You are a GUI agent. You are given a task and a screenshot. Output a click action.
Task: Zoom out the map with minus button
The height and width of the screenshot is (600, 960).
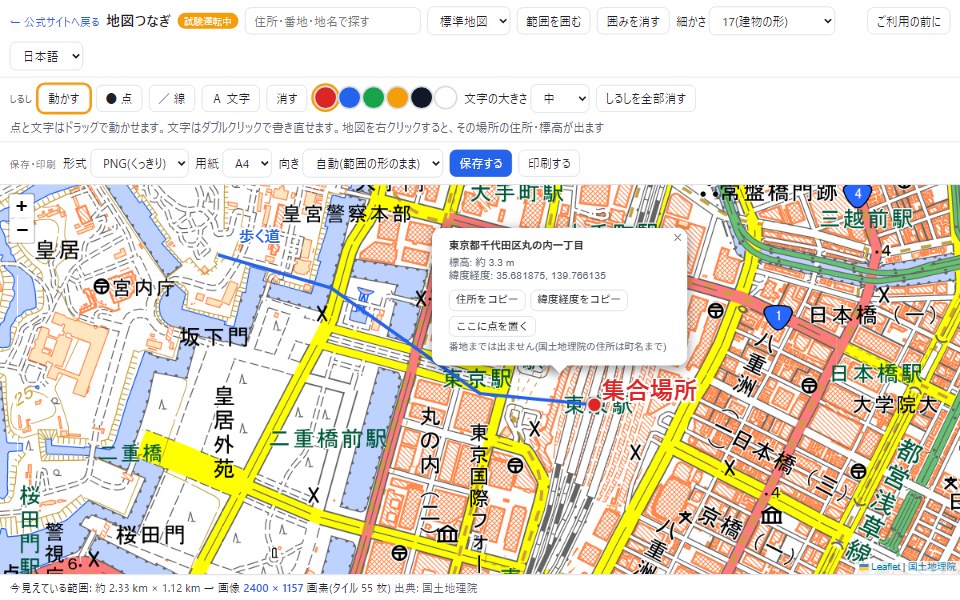[x=22, y=230]
